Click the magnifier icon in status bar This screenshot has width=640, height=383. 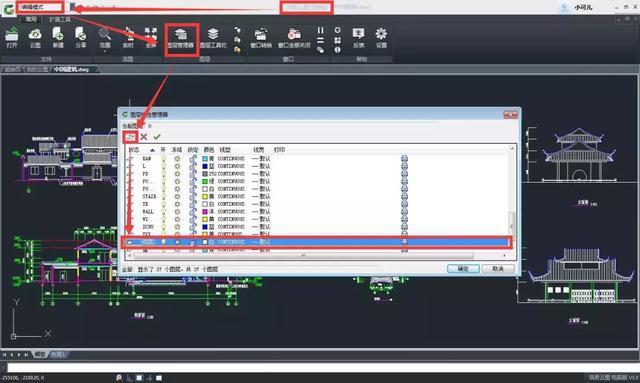click(119, 378)
